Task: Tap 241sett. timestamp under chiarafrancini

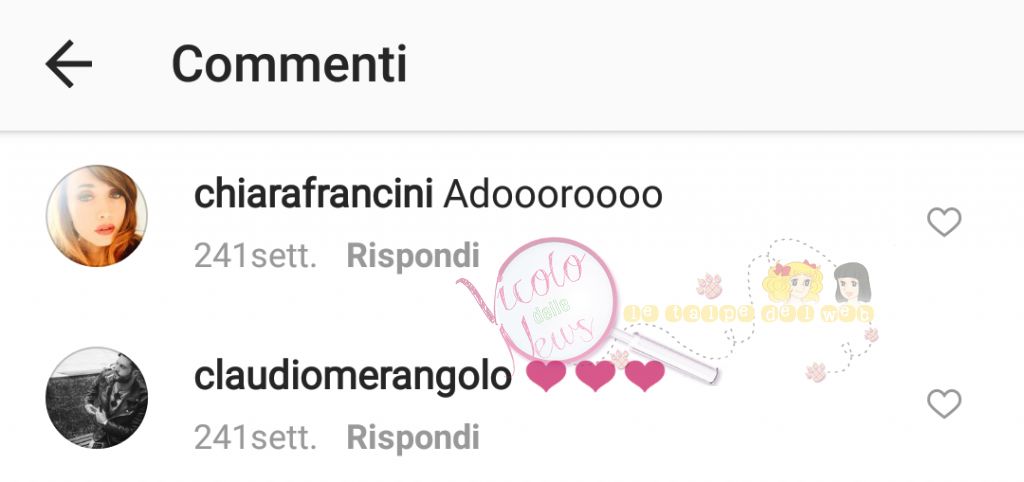Action: pyautogui.click(x=255, y=256)
